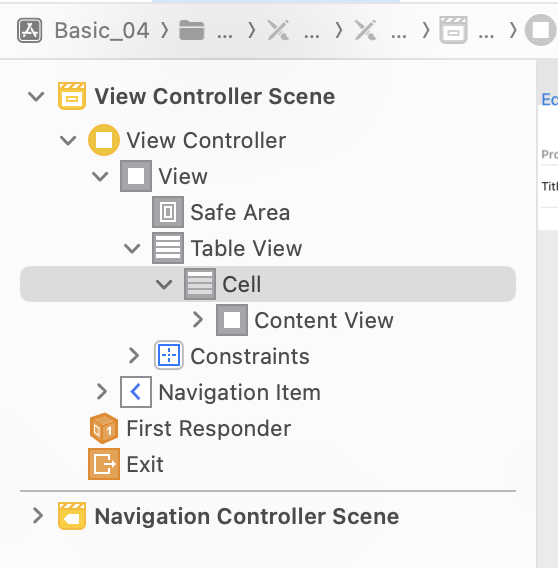Collapse the Table View chevron

tap(132, 248)
